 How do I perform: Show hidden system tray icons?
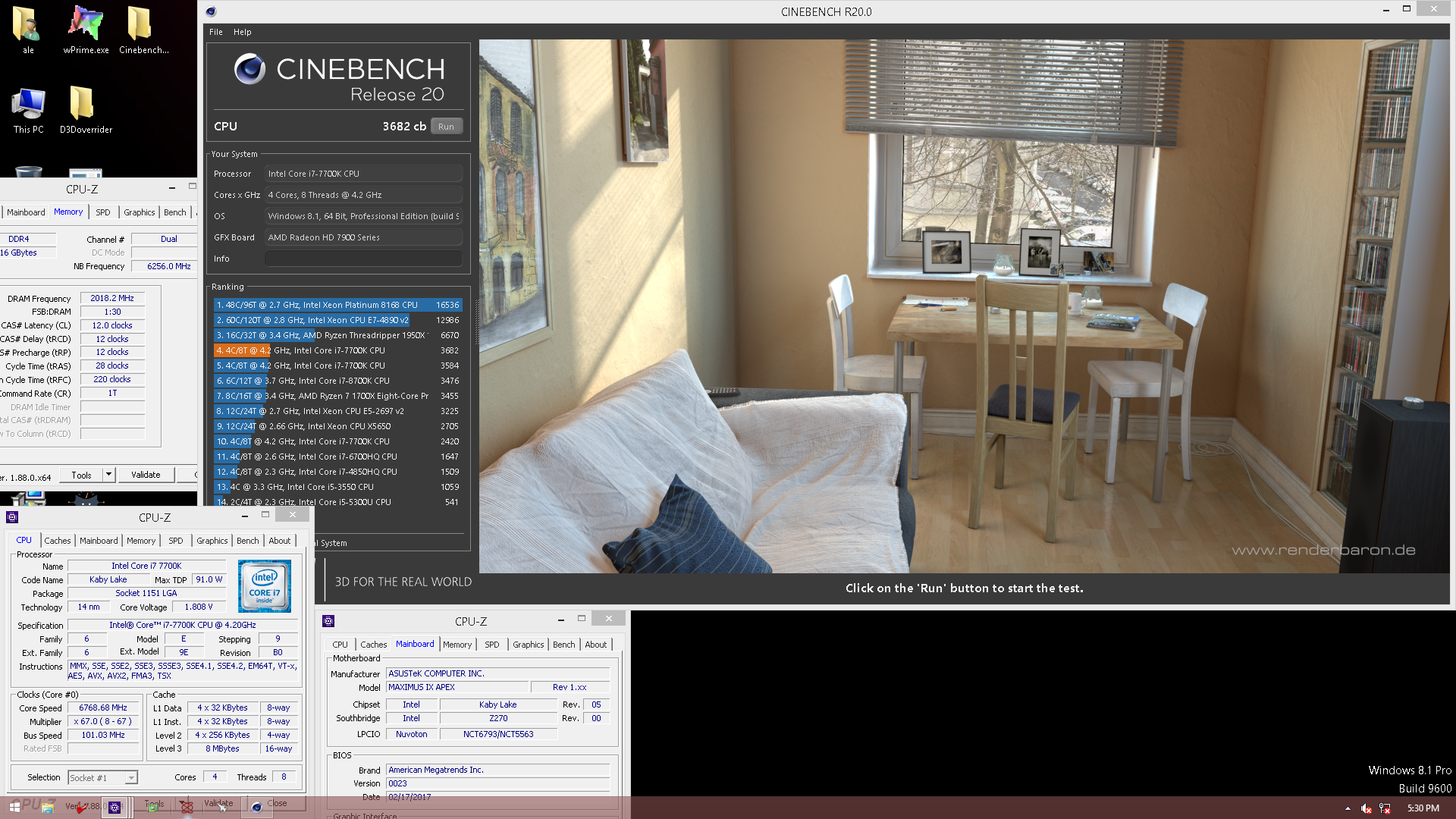1348,808
